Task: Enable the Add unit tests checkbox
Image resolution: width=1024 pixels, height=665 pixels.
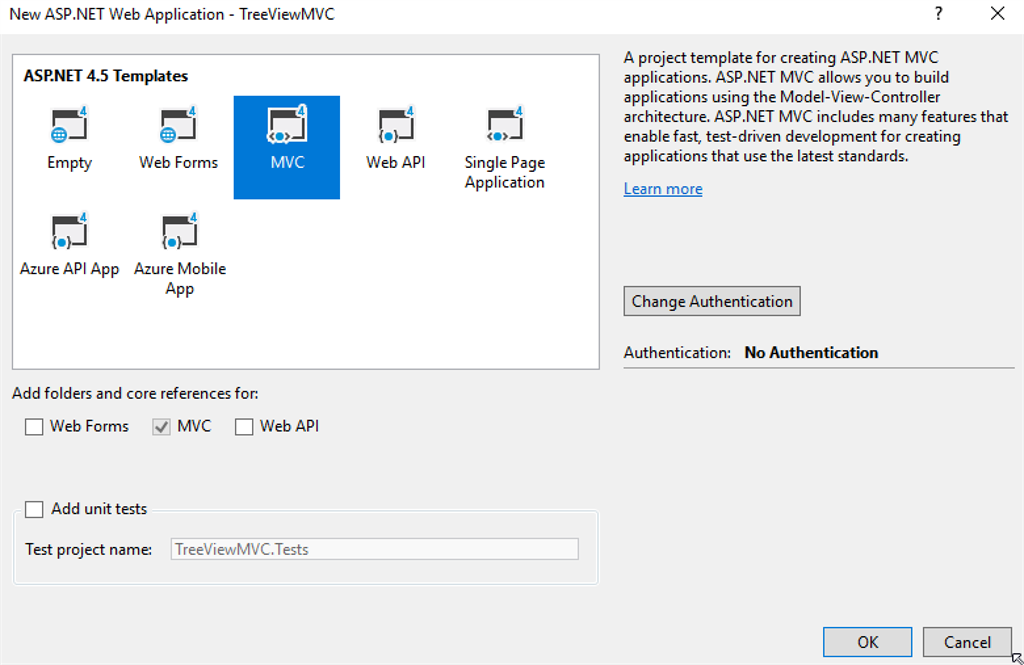Action: (34, 509)
